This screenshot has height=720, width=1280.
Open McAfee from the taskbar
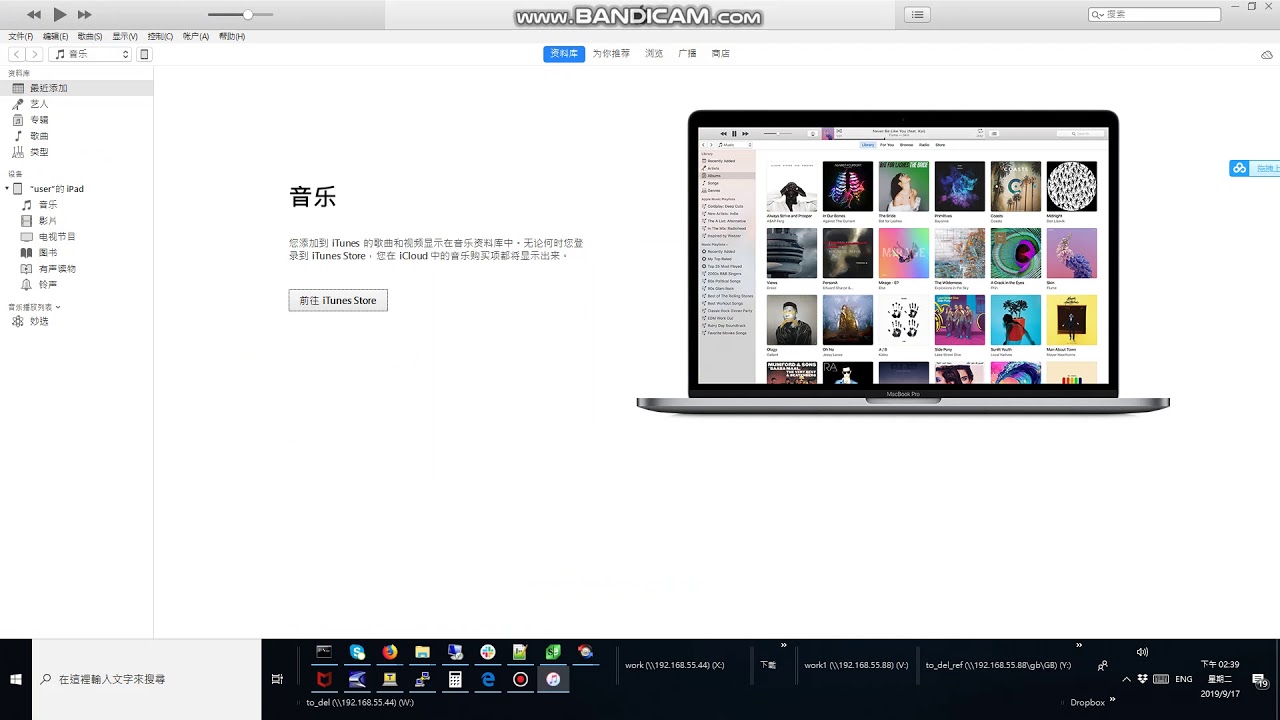(324, 679)
